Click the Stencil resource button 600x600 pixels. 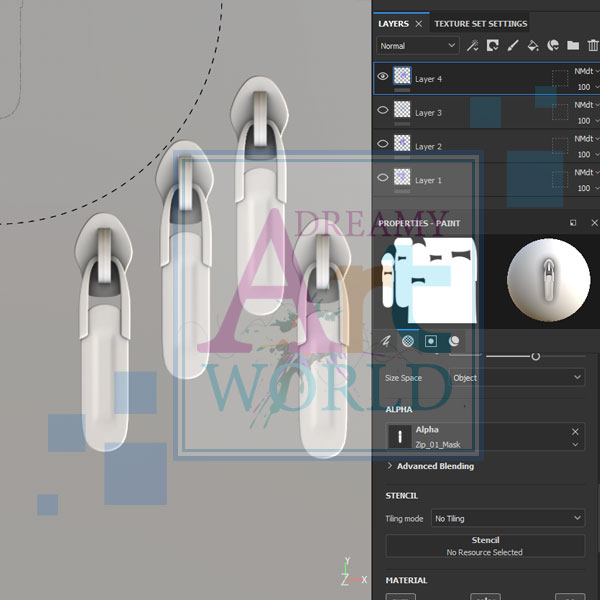485,546
